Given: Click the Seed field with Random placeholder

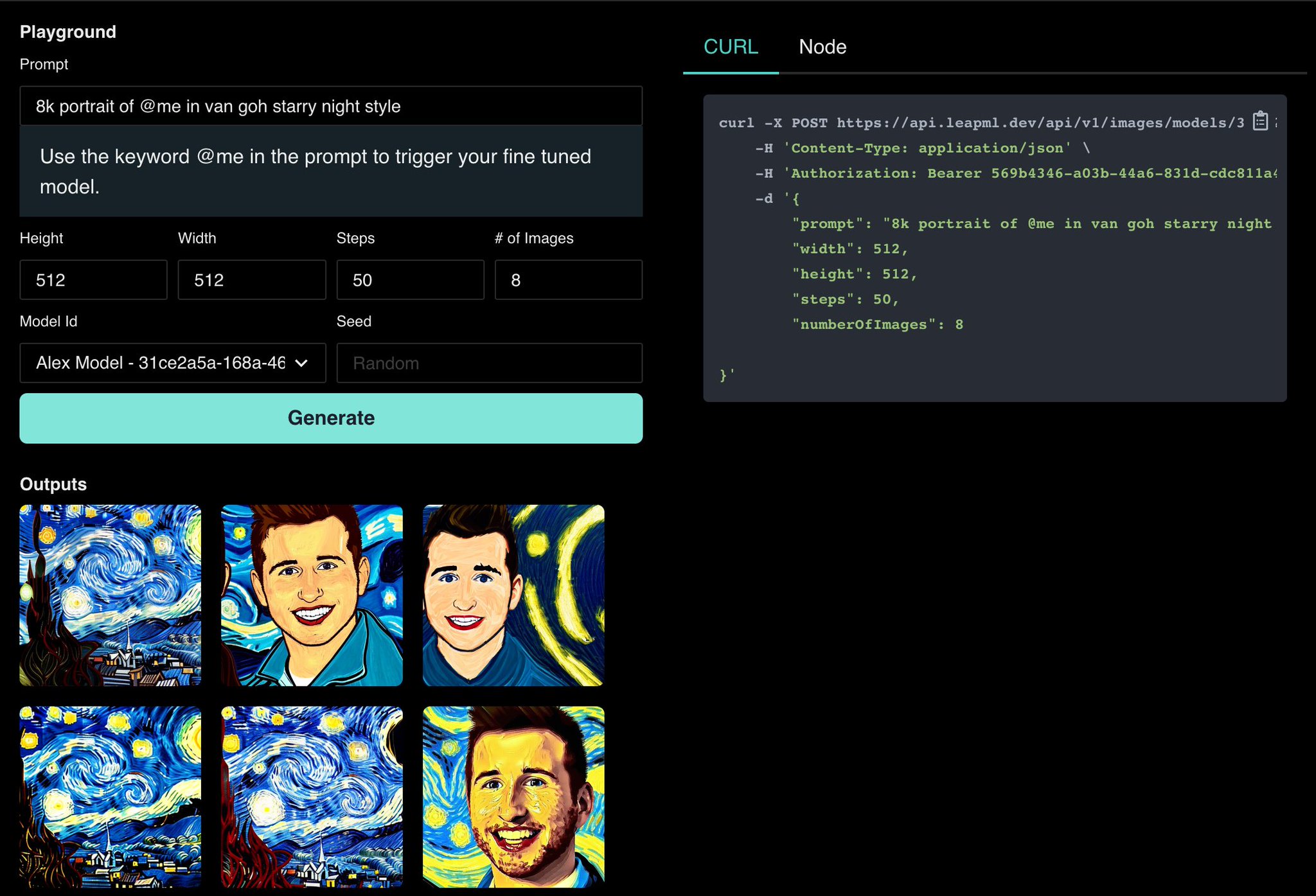Looking at the screenshot, I should click(490, 363).
